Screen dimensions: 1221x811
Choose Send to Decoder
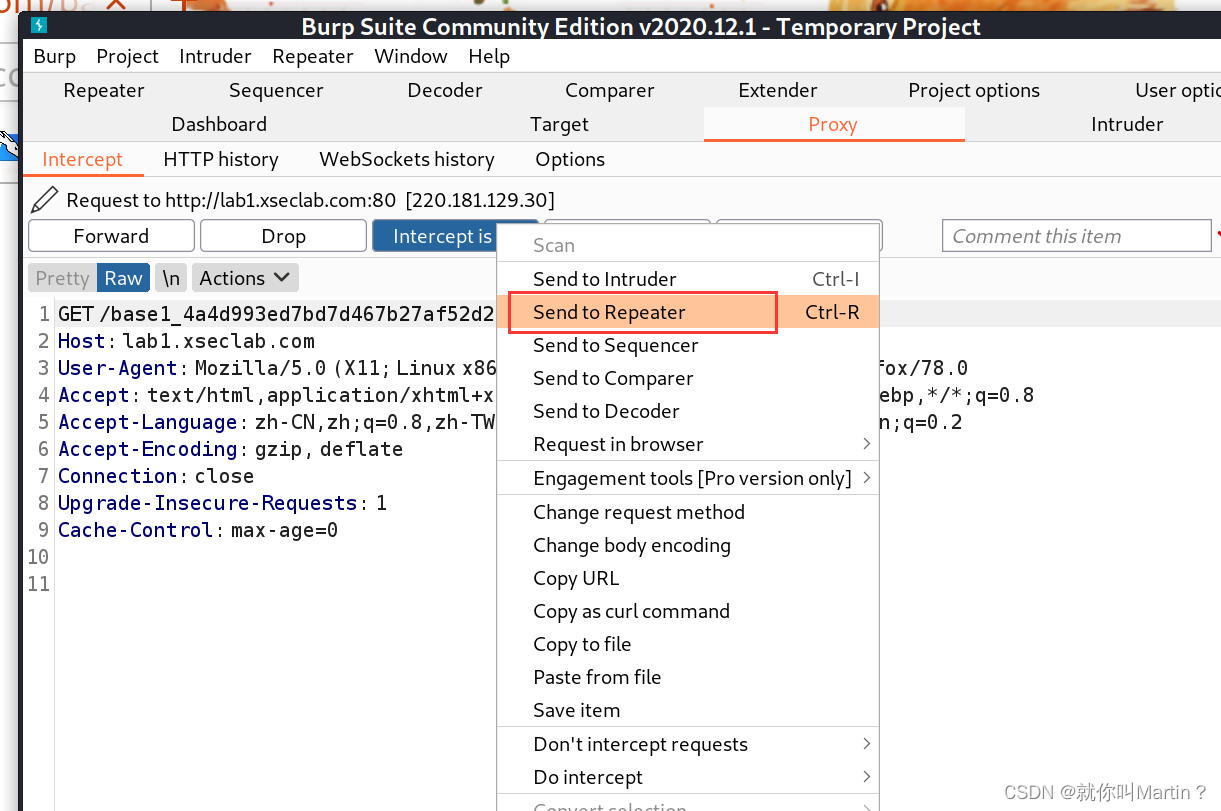(688, 411)
